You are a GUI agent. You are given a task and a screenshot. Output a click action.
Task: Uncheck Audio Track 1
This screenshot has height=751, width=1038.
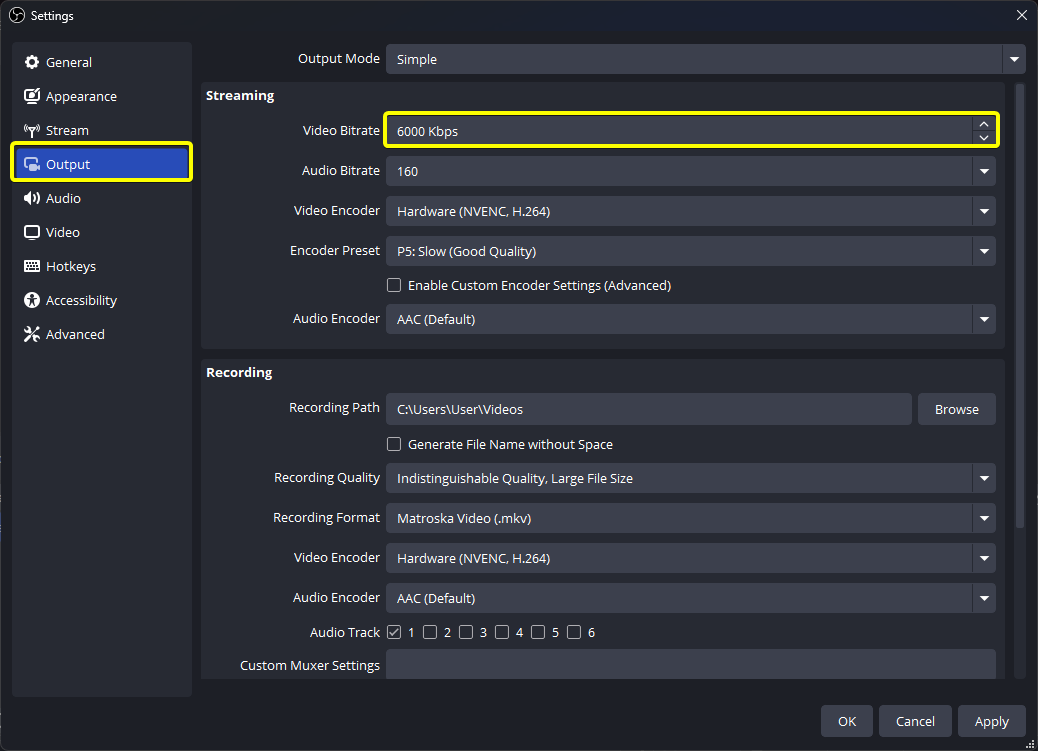(394, 632)
